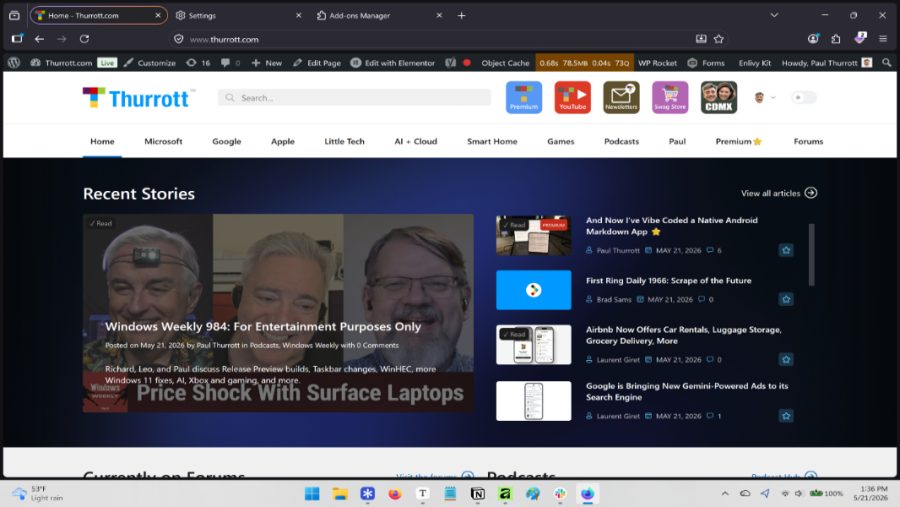Viewport: 900px width, 507px height.
Task: Open admin bar search magnifier
Action: [x=887, y=63]
